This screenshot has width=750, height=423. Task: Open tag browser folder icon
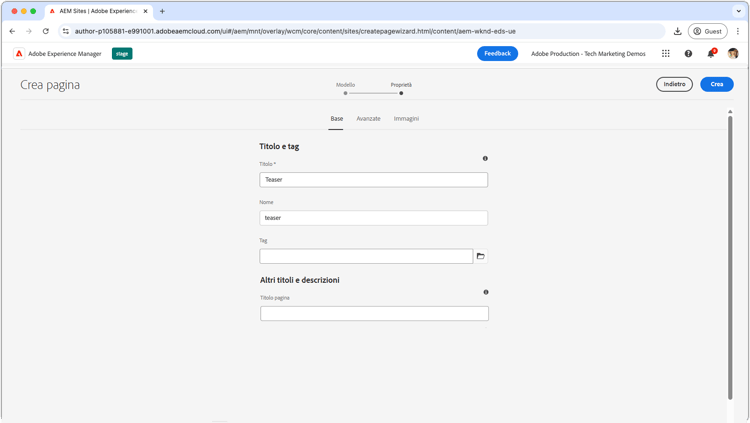coord(481,256)
